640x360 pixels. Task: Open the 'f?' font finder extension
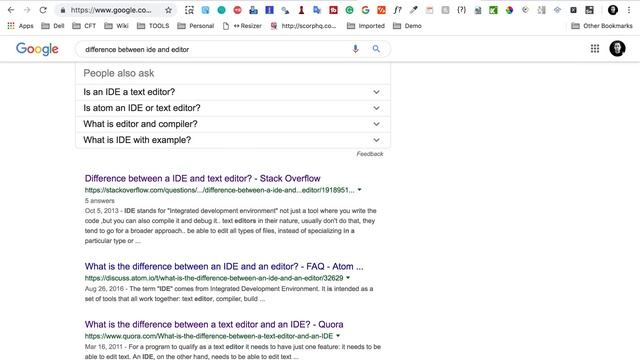click(398, 10)
